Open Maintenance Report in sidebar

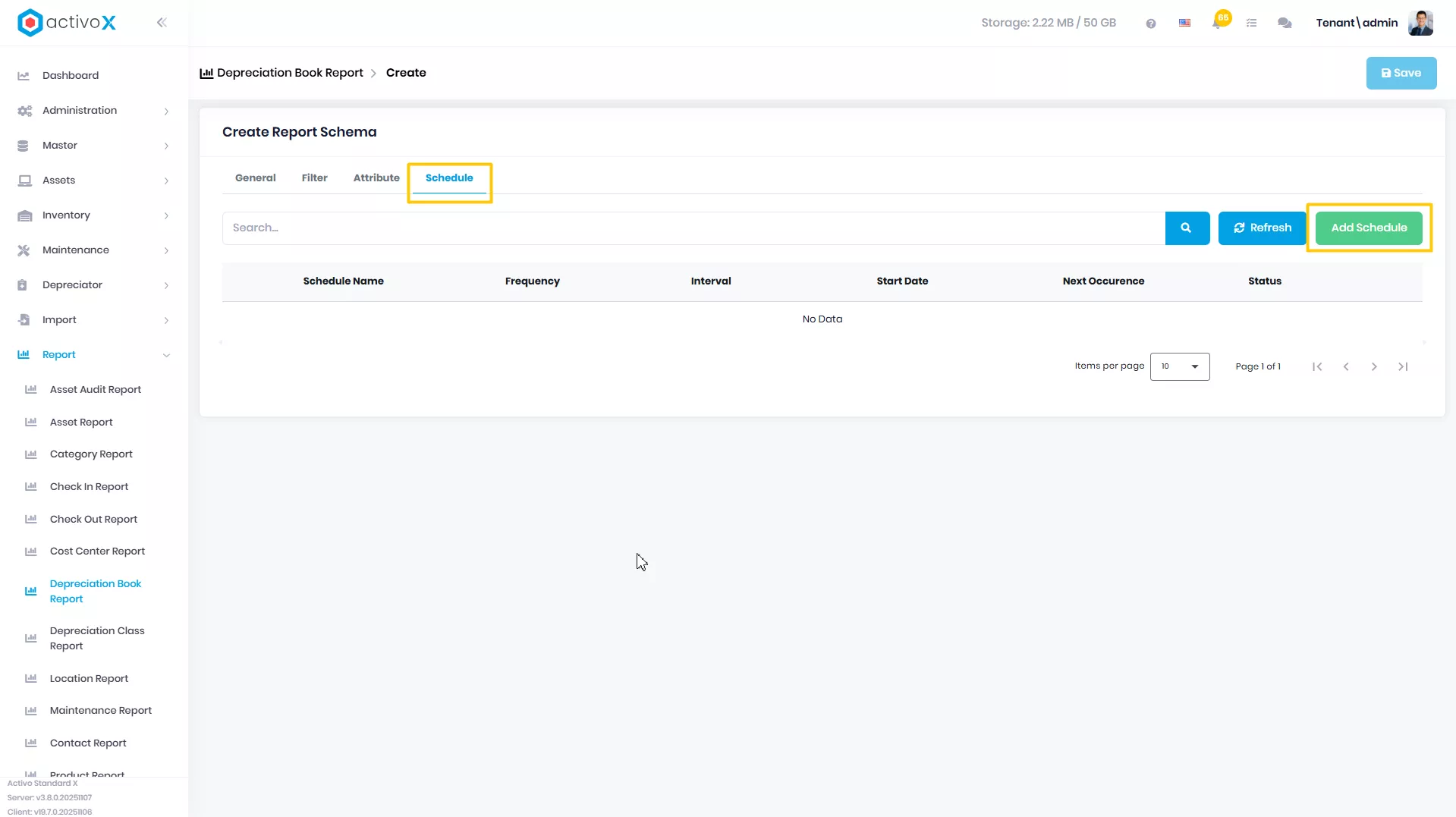(101, 710)
